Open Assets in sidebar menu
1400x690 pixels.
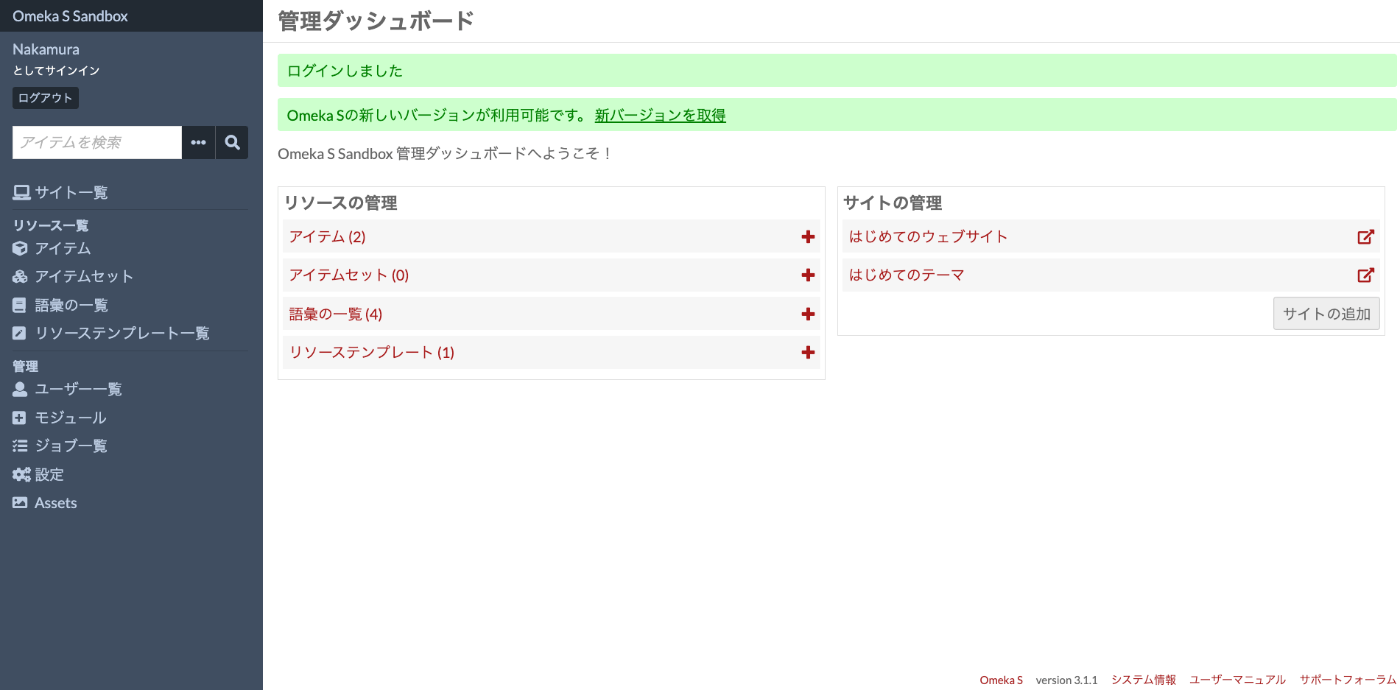(x=56, y=503)
